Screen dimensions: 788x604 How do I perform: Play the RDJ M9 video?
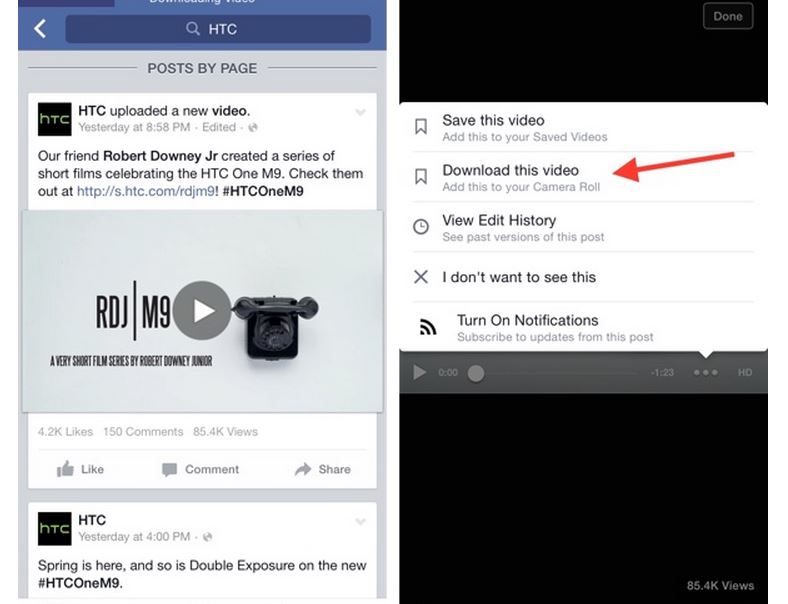click(x=202, y=310)
